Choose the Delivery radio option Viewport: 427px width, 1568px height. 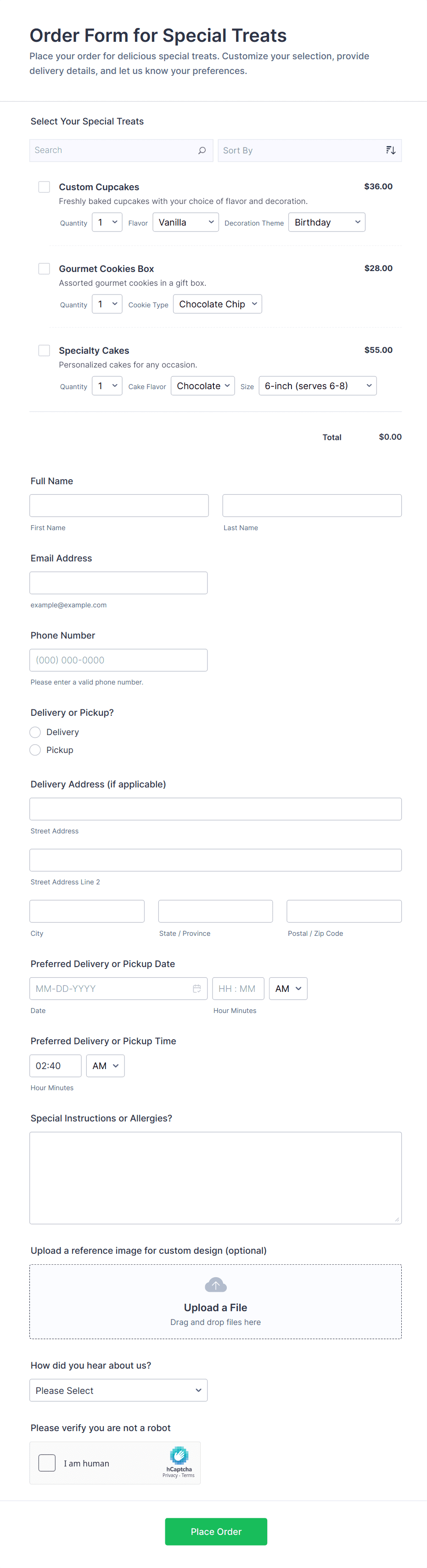(35, 732)
